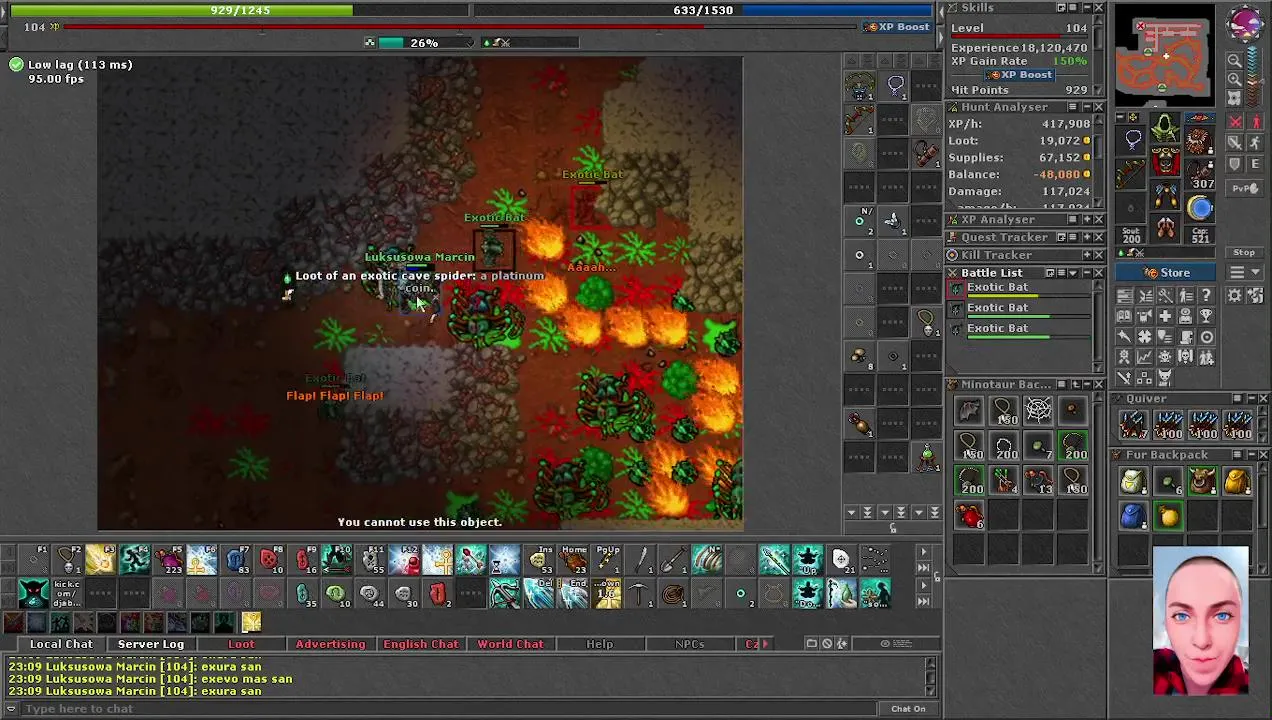The width and height of the screenshot is (1272, 720).
Task: Open the help question mark control button
Action: coord(1206,295)
